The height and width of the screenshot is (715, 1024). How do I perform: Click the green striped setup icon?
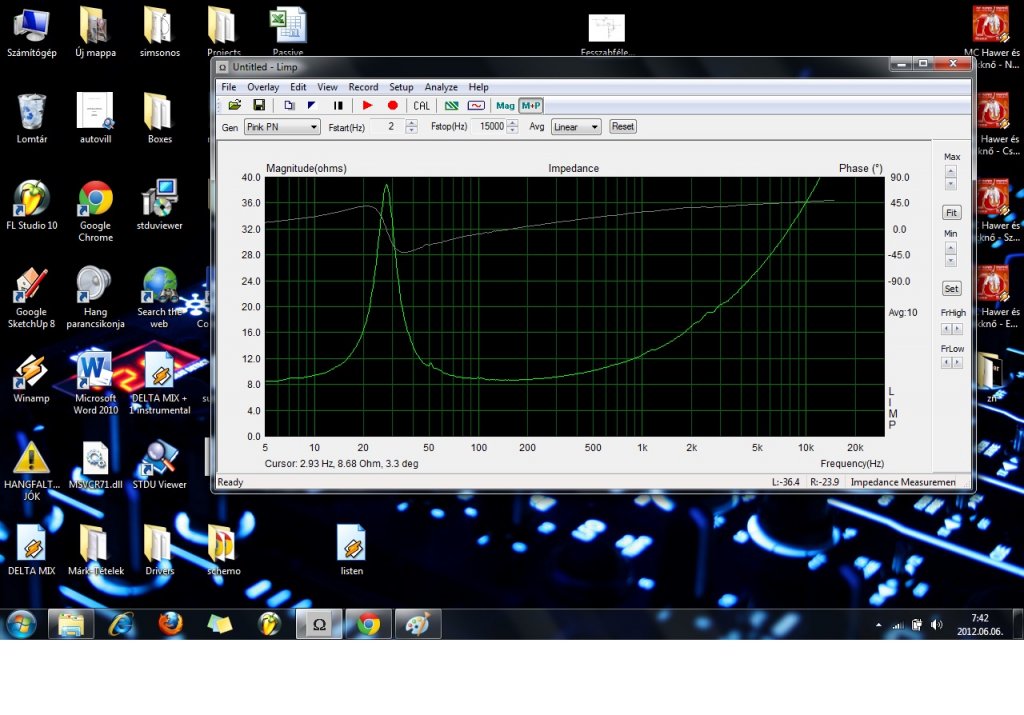451,105
